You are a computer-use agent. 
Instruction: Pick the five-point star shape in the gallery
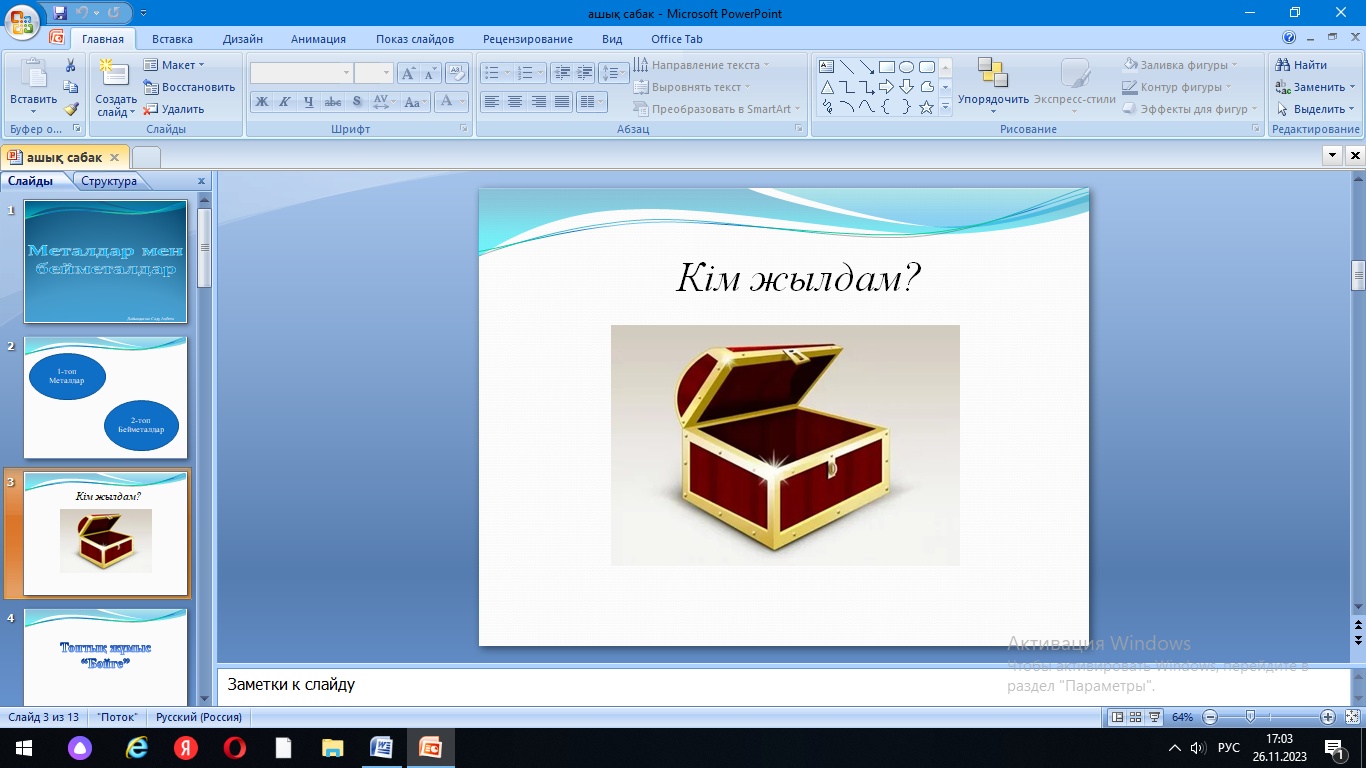tap(926, 107)
